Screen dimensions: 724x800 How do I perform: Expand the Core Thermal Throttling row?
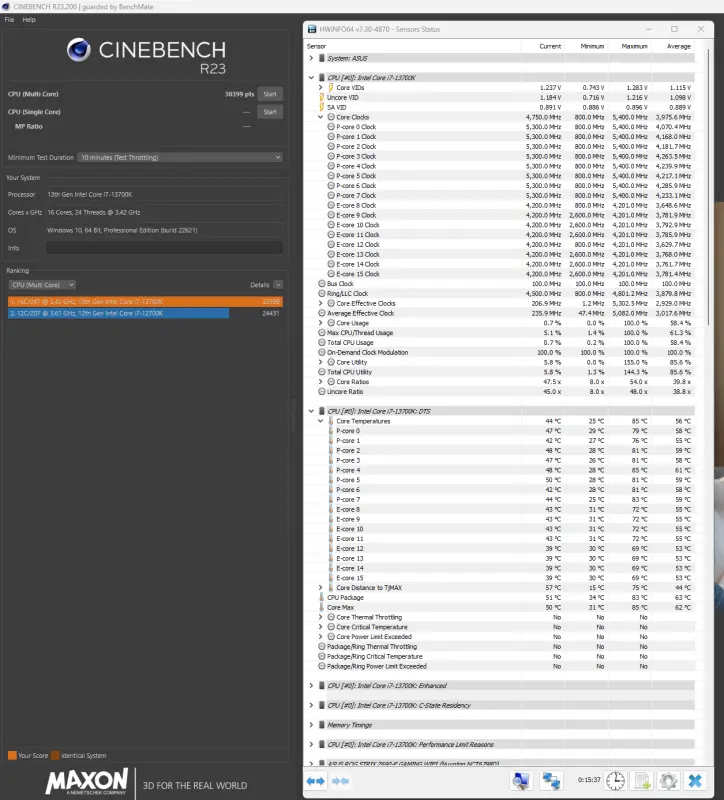(320, 617)
